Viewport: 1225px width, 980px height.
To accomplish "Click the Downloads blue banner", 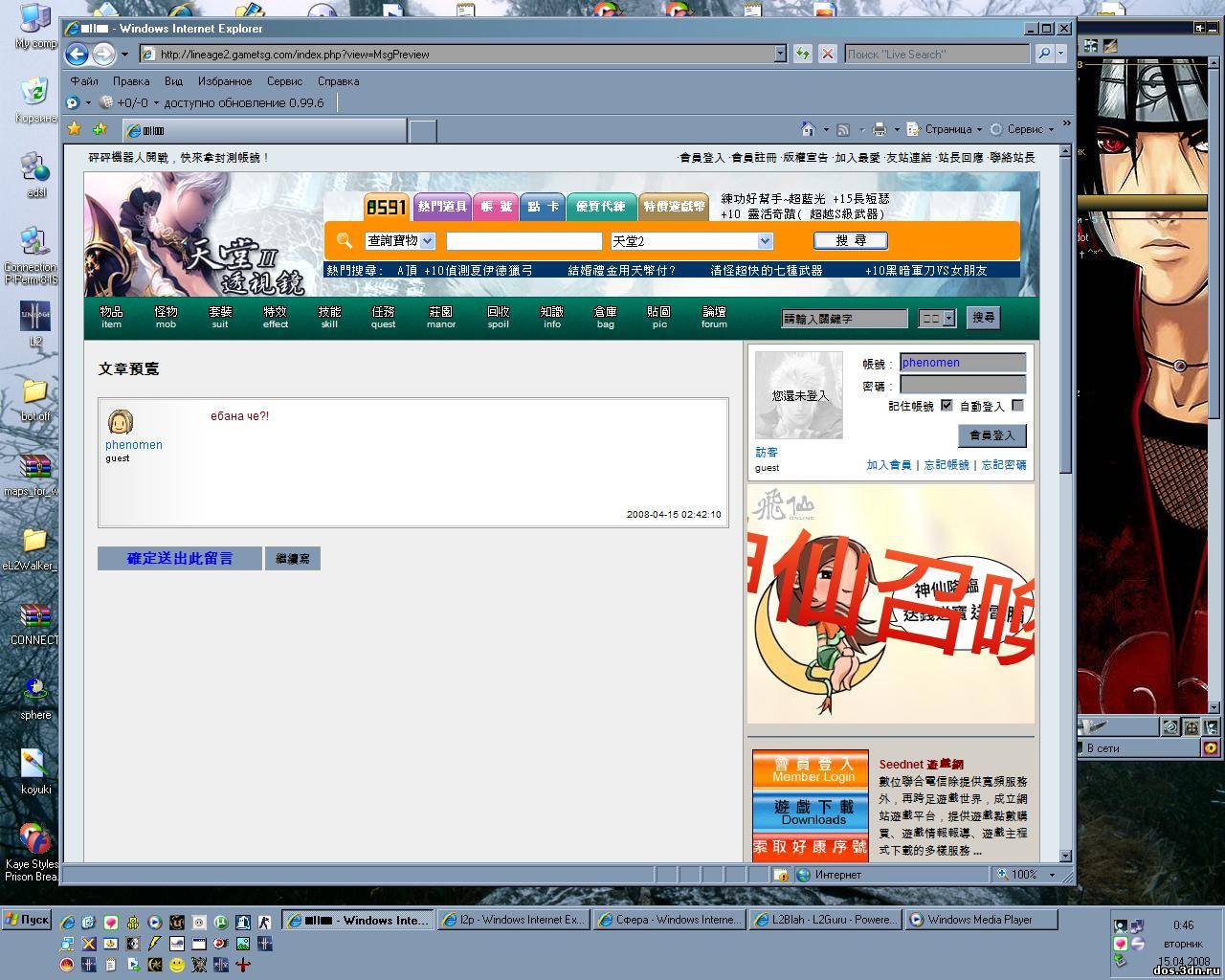I will click(811, 812).
